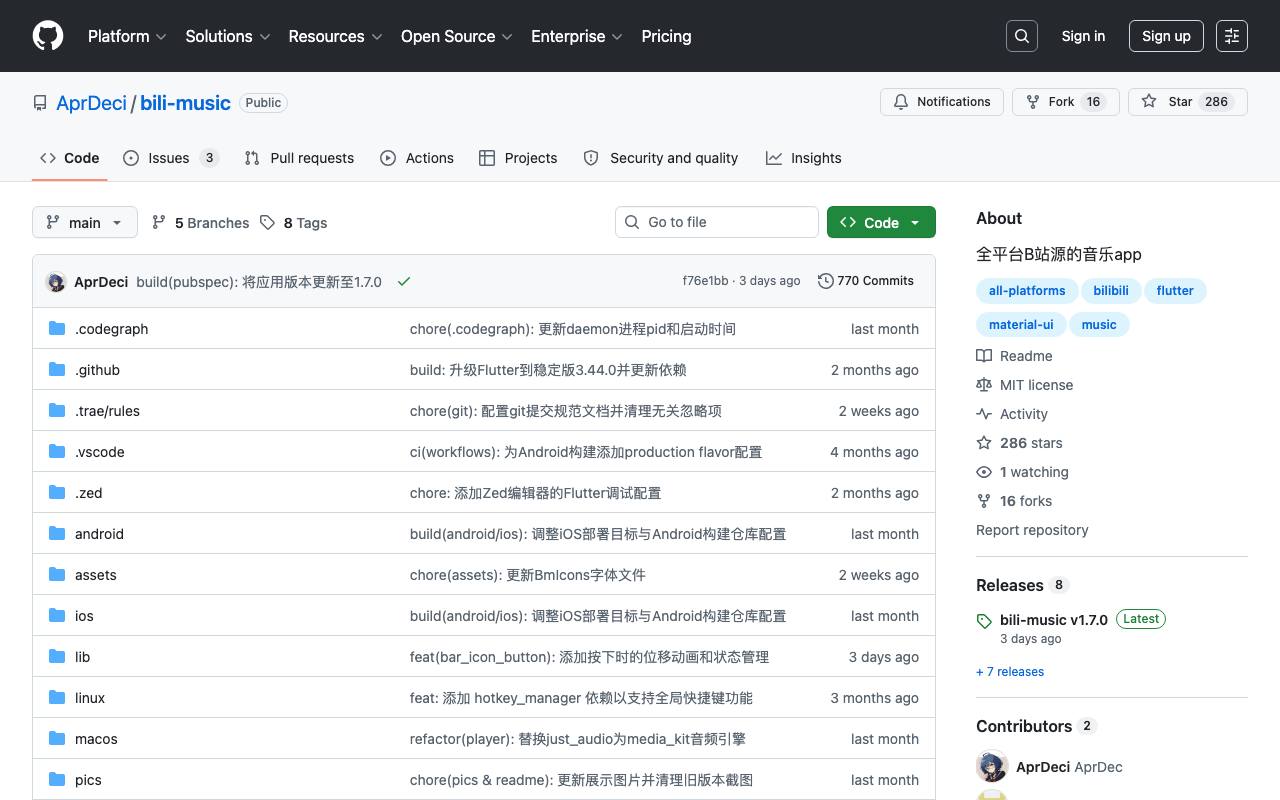
Task: Open the .zed folder name
Action: 88,493
